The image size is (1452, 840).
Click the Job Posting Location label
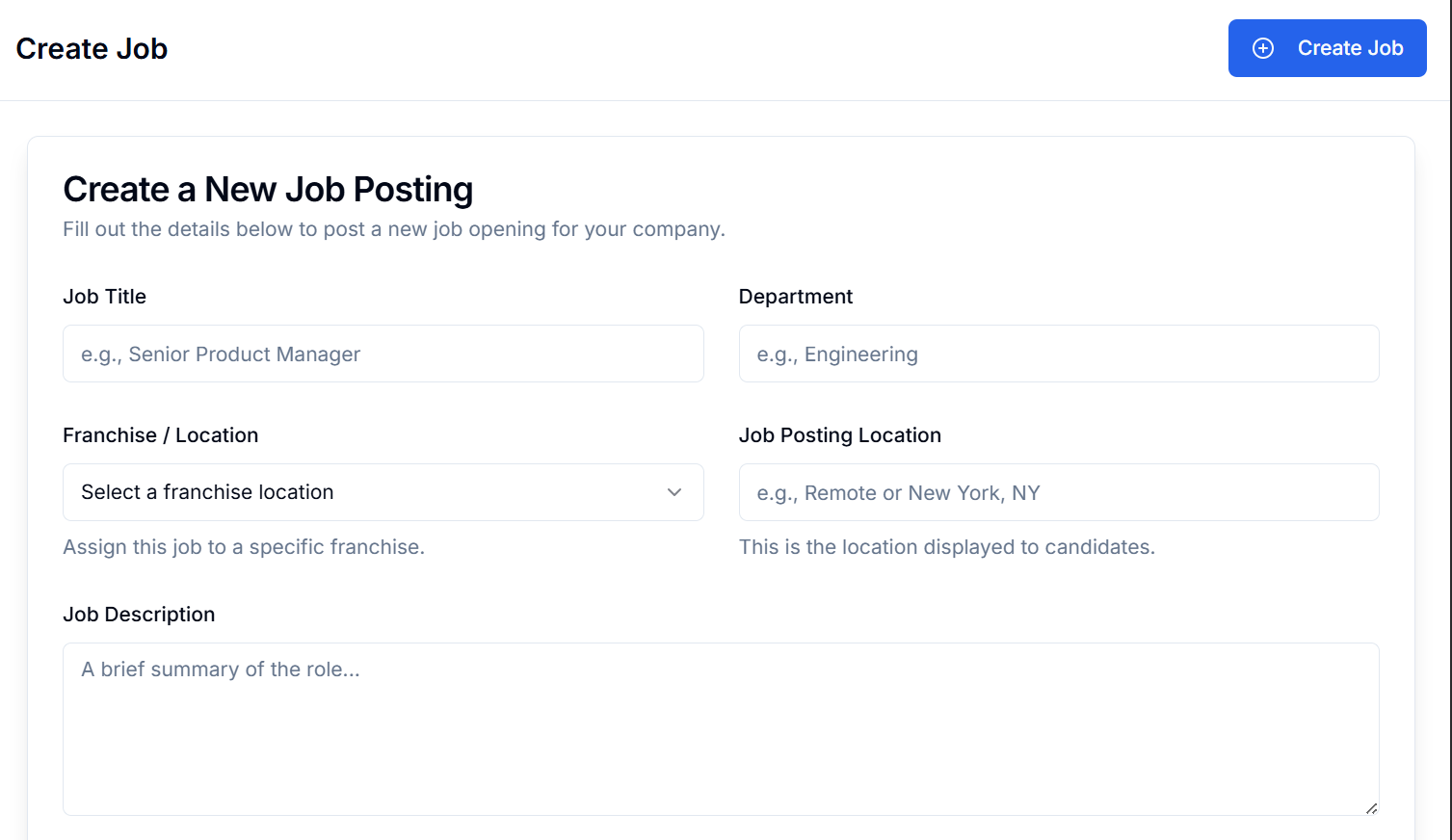tap(839, 435)
